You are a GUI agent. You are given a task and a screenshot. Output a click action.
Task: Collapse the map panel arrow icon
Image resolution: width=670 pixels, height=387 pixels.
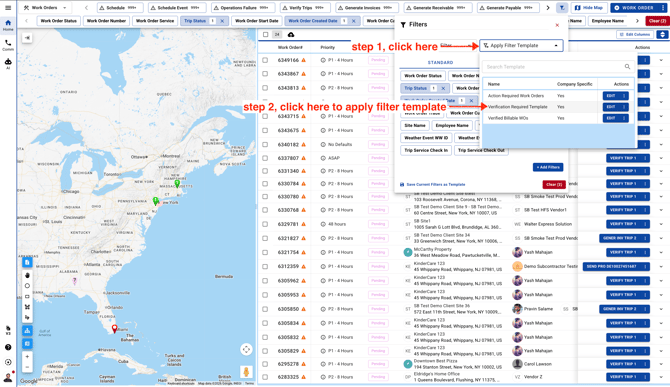point(27,38)
